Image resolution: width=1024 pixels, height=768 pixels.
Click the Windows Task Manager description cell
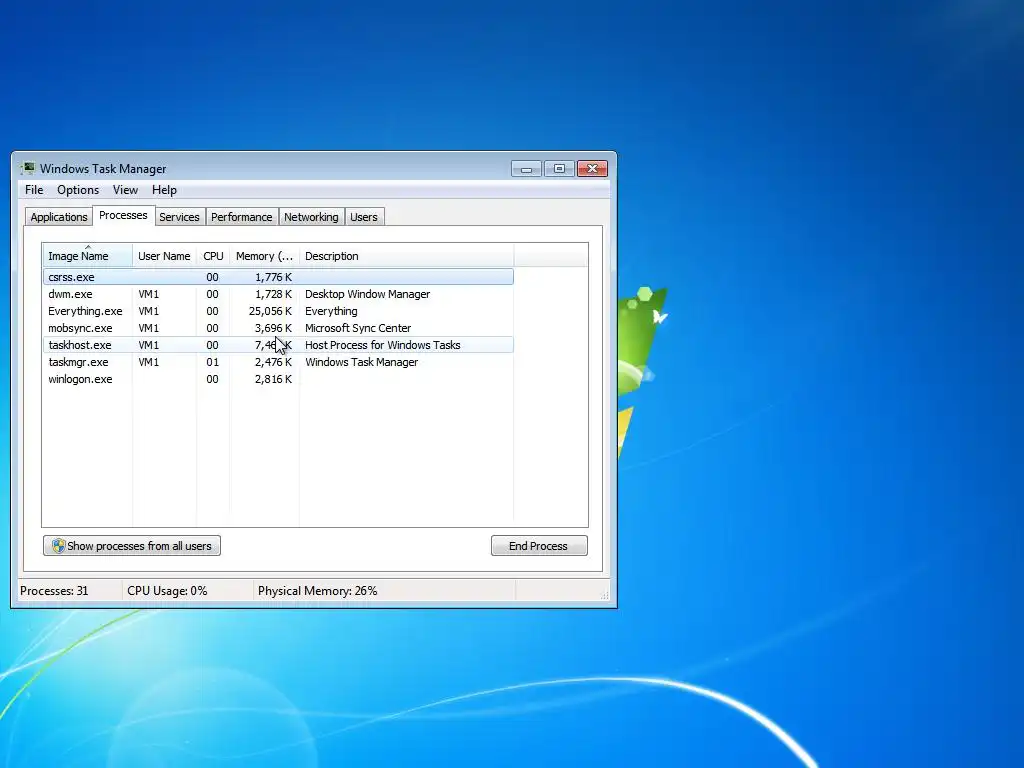[361, 362]
